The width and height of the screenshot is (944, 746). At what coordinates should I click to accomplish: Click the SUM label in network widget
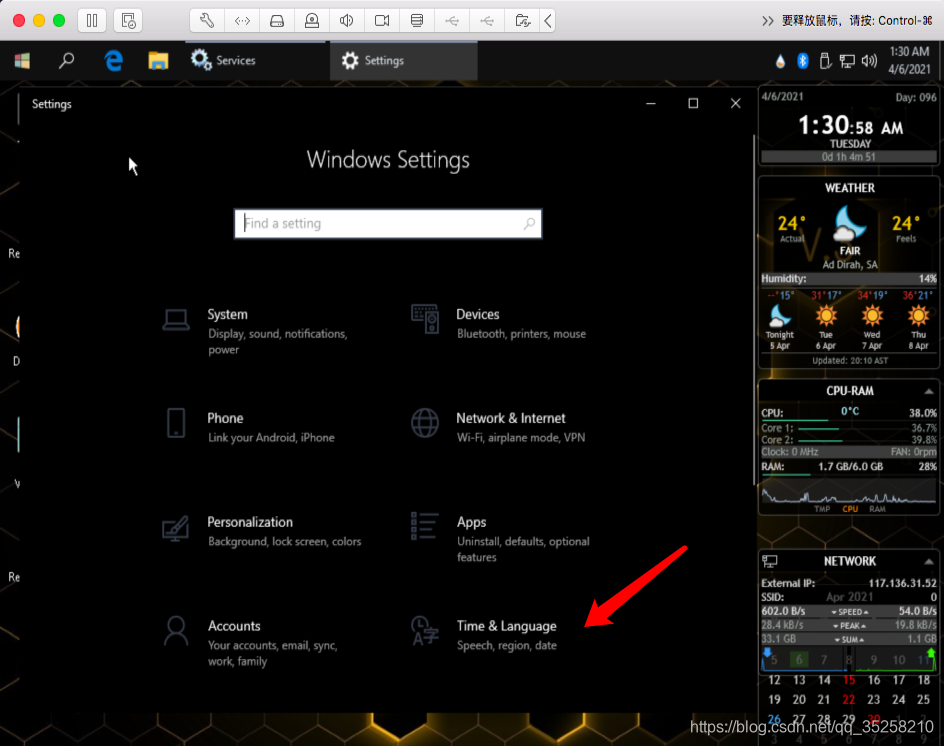pos(849,639)
